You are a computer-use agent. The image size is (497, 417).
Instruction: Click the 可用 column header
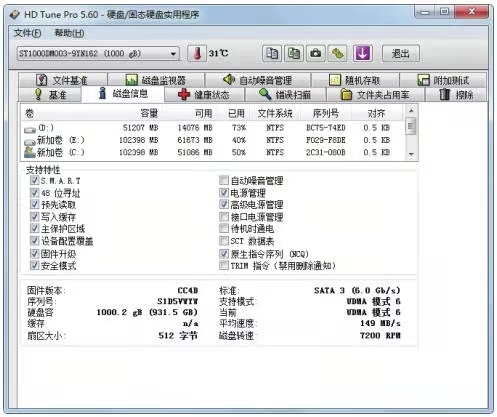click(203, 113)
